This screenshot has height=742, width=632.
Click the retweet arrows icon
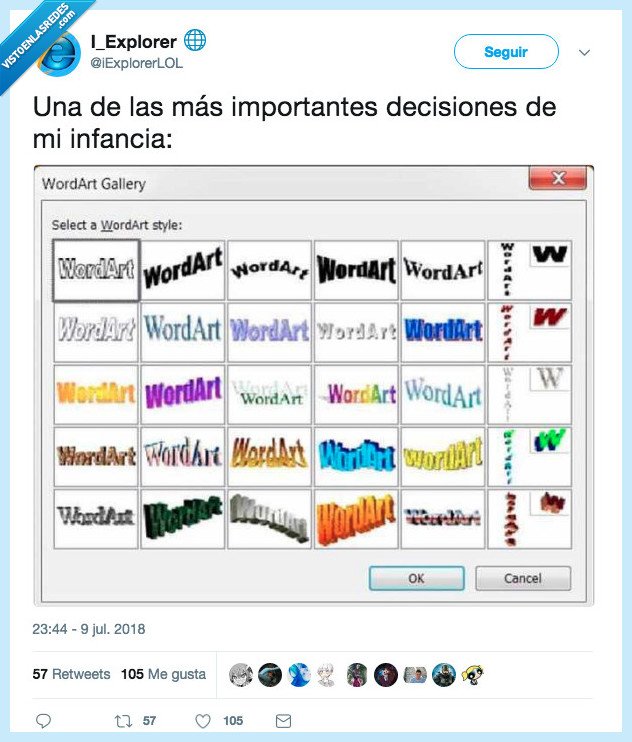pos(126,720)
